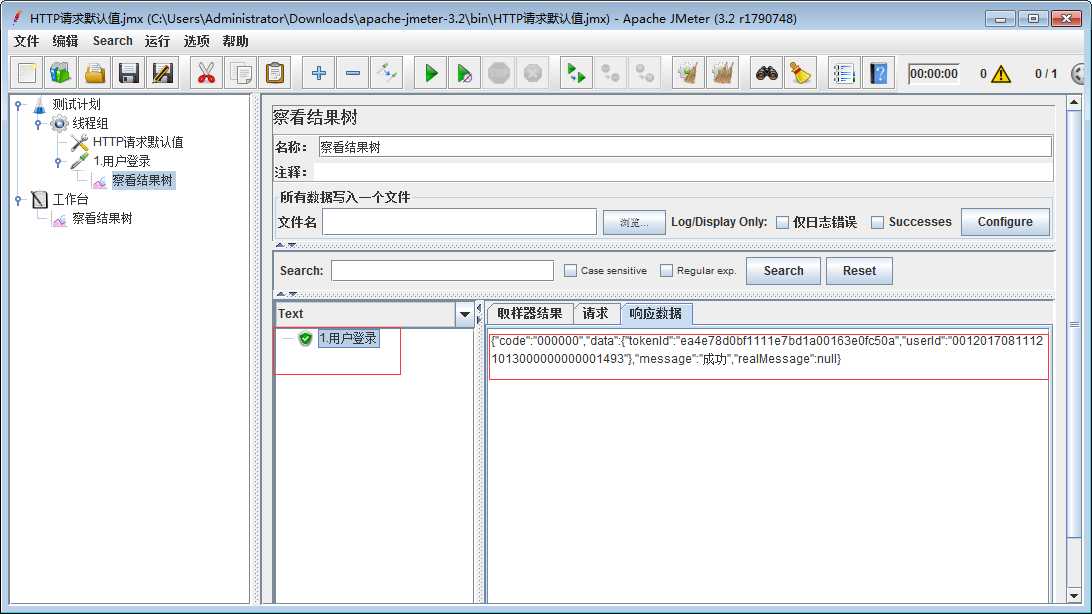Image resolution: width=1092 pixels, height=614 pixels.
Task: Click the yellow warning triangle icon
Action: (1001, 74)
